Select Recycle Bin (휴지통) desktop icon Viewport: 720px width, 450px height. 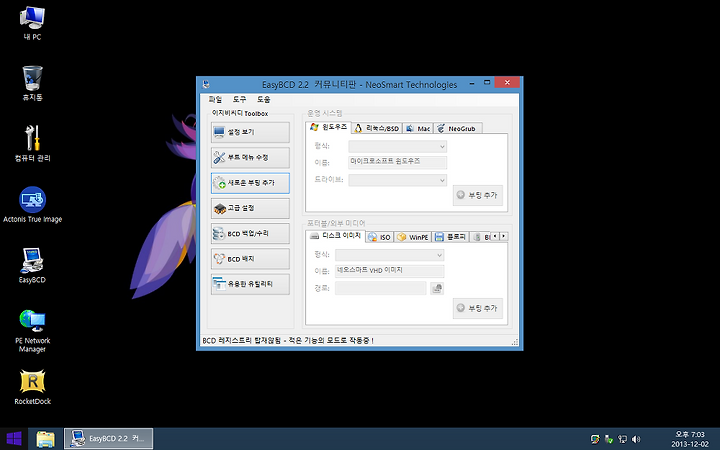tap(32, 83)
